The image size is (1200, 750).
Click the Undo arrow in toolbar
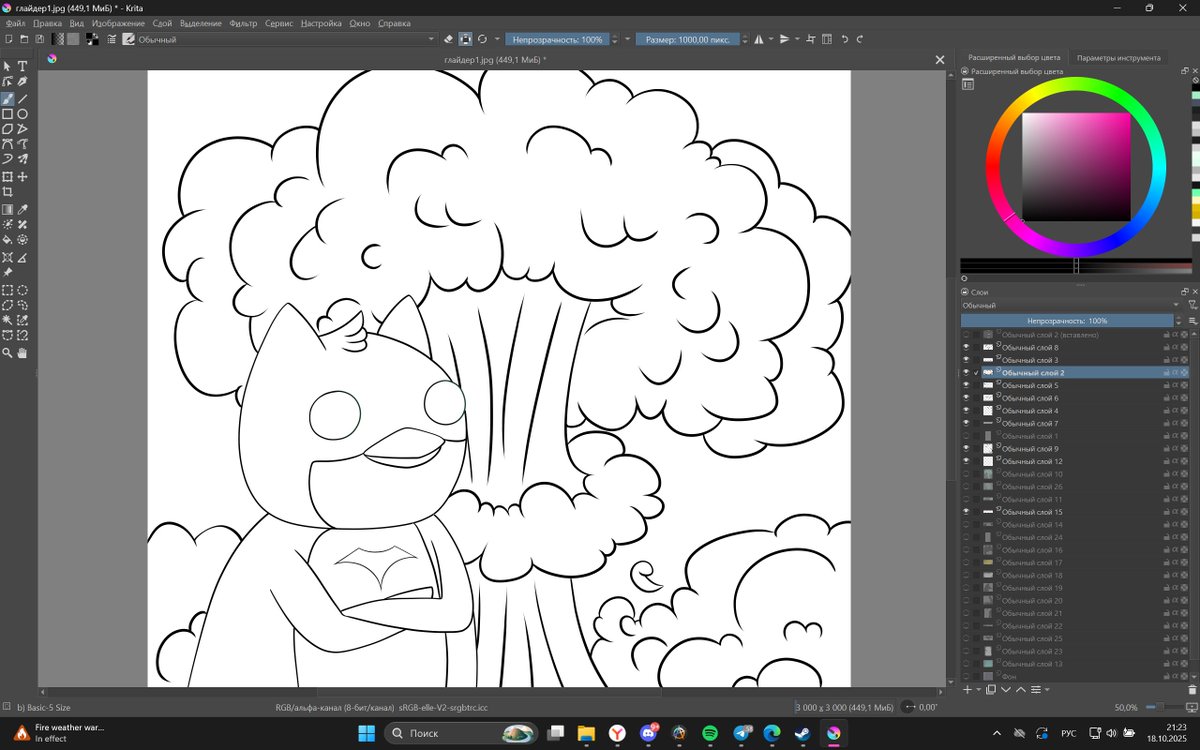845,39
